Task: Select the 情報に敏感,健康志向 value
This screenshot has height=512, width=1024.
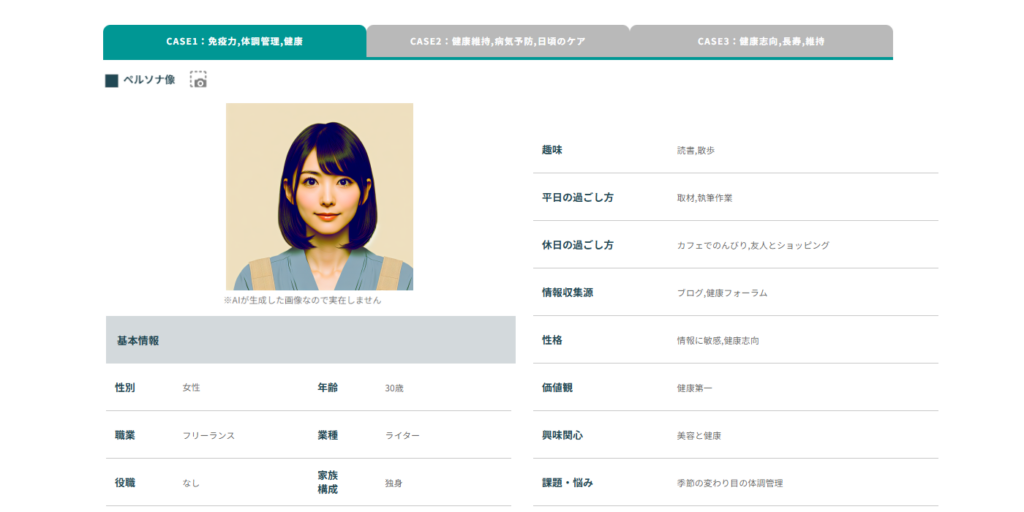Action: pos(718,341)
